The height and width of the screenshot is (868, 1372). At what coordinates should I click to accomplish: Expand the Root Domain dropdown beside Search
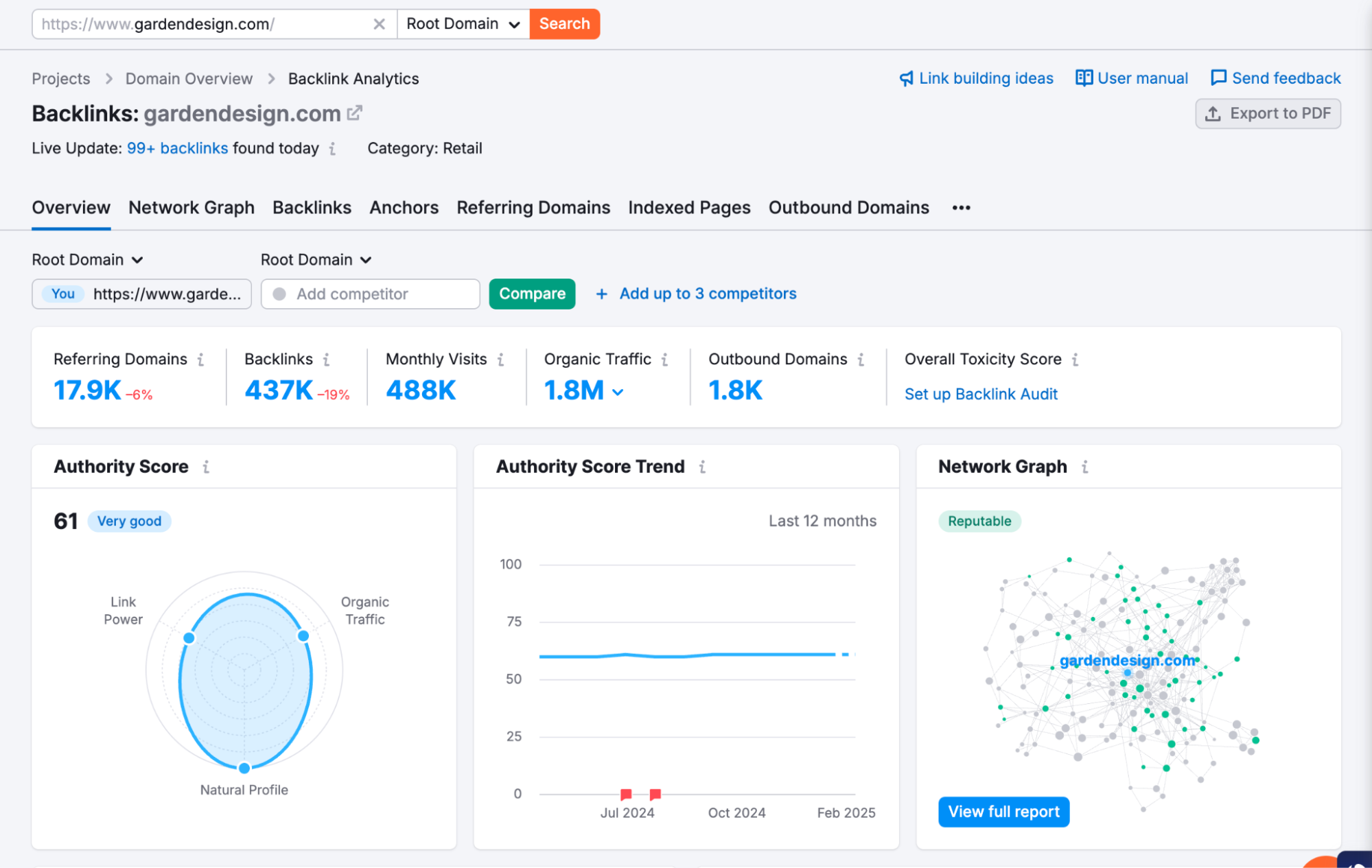coord(463,24)
